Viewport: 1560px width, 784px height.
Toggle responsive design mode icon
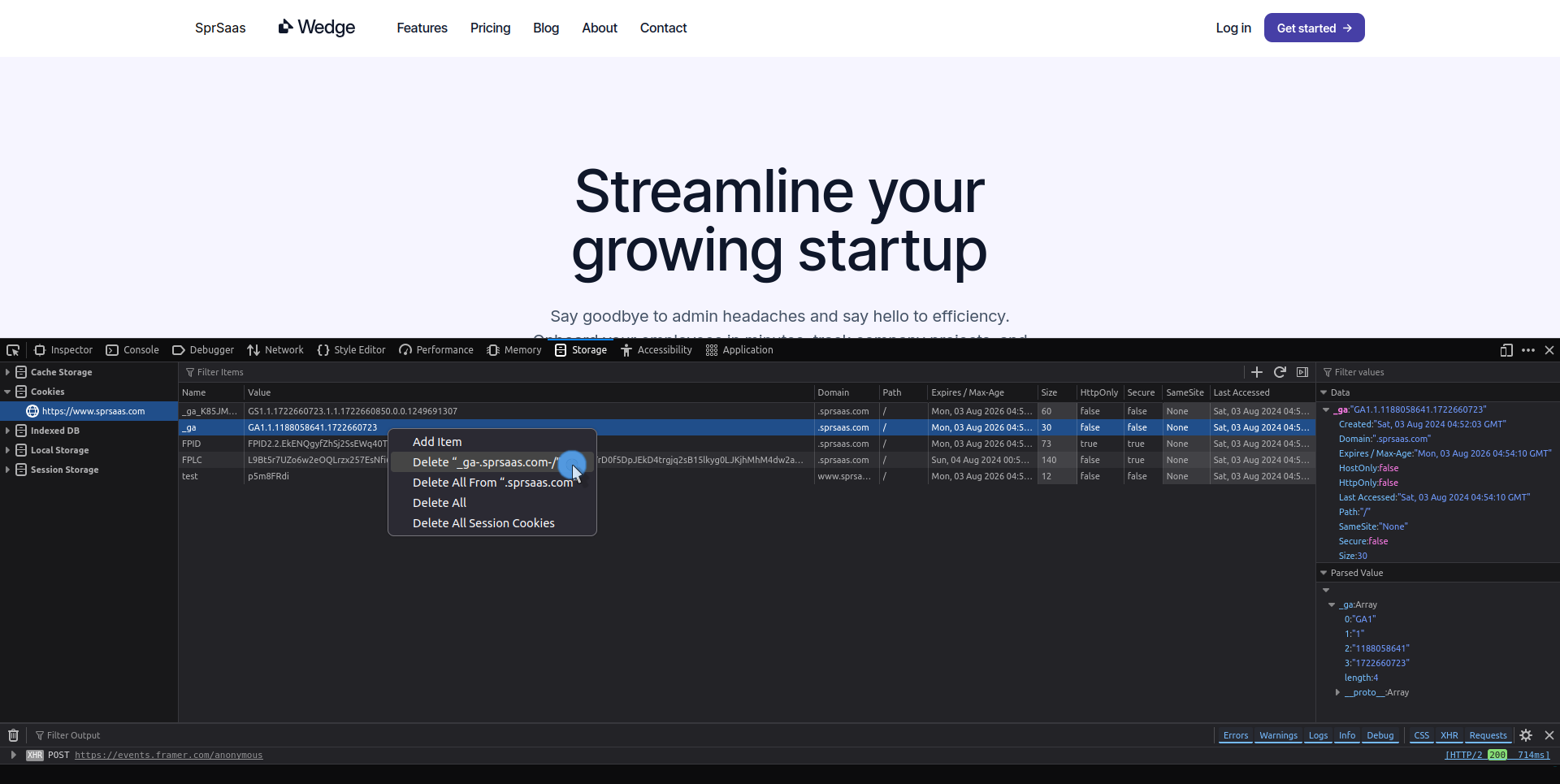point(1506,350)
